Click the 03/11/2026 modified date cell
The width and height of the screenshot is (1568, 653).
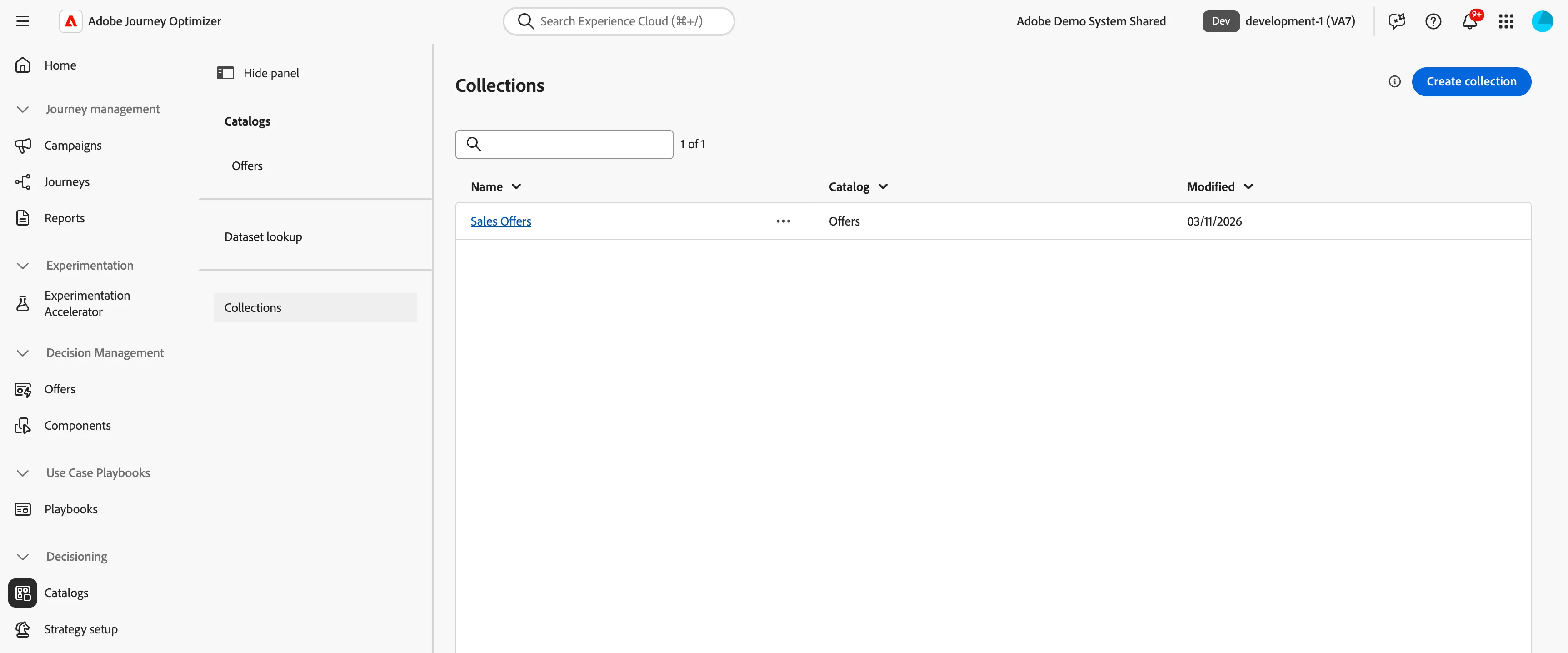tap(1214, 221)
